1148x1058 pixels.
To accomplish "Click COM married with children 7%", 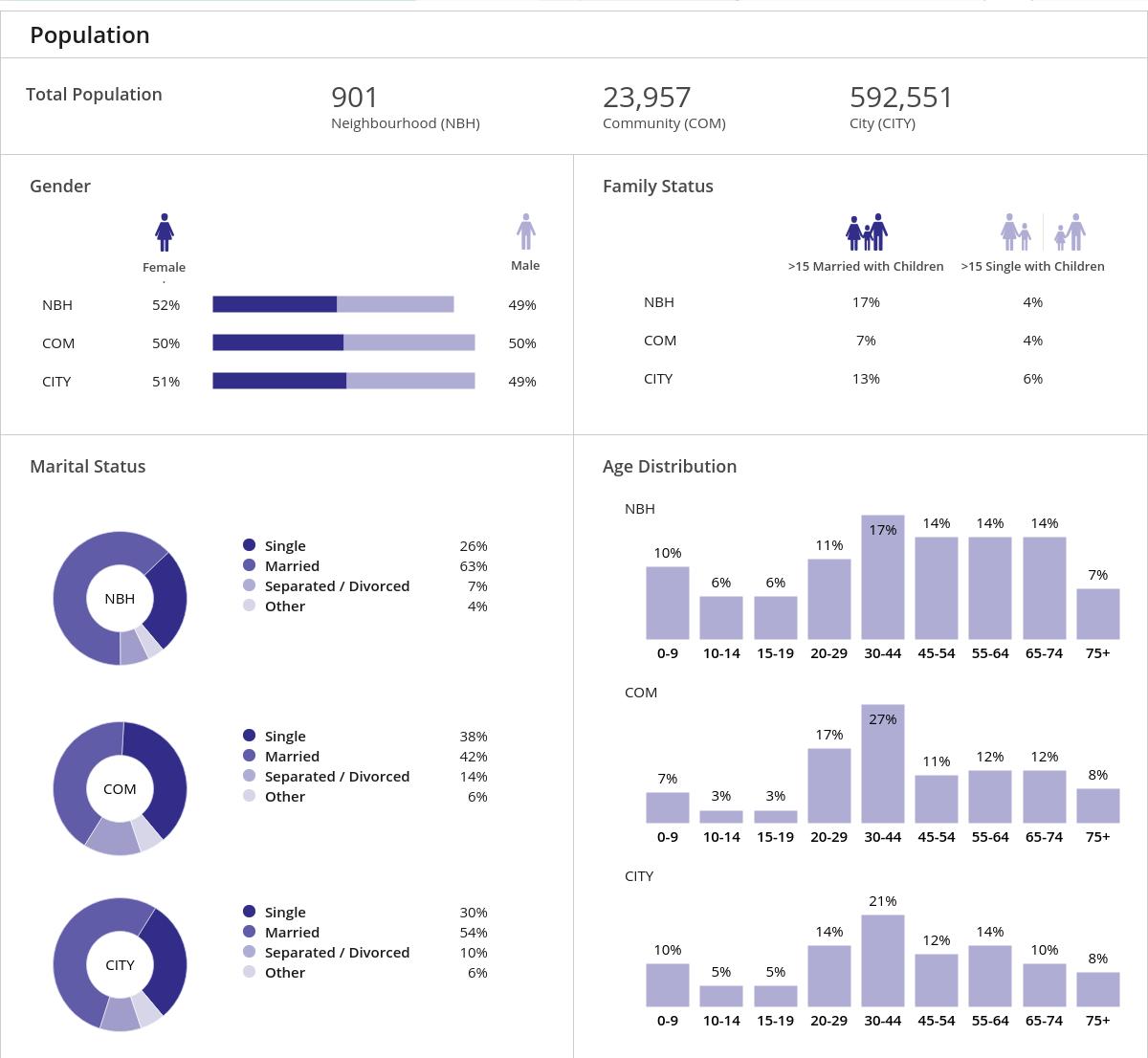I will 866,341.
